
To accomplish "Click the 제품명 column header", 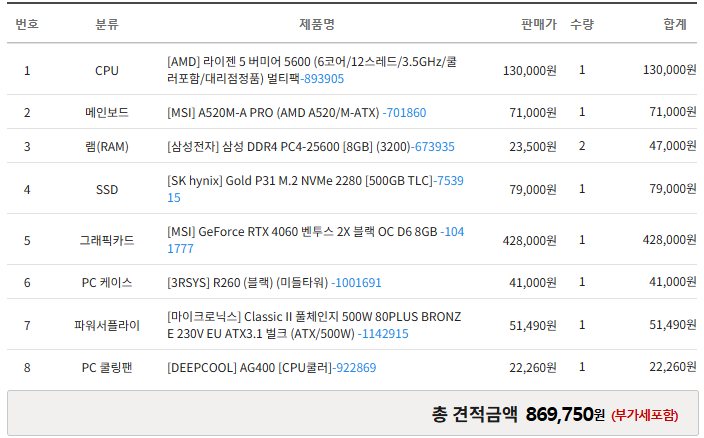I will coord(317,24).
